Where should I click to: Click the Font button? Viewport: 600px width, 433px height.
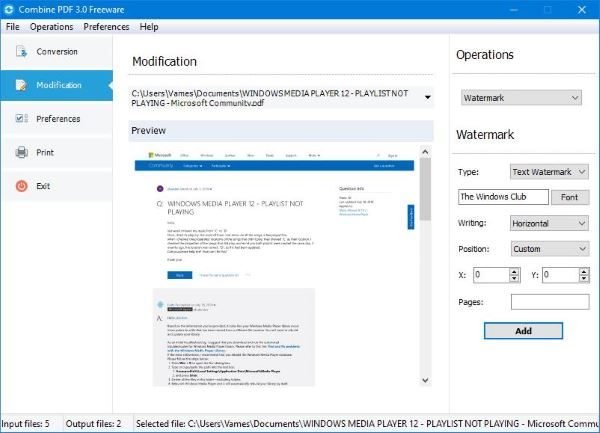click(x=570, y=197)
